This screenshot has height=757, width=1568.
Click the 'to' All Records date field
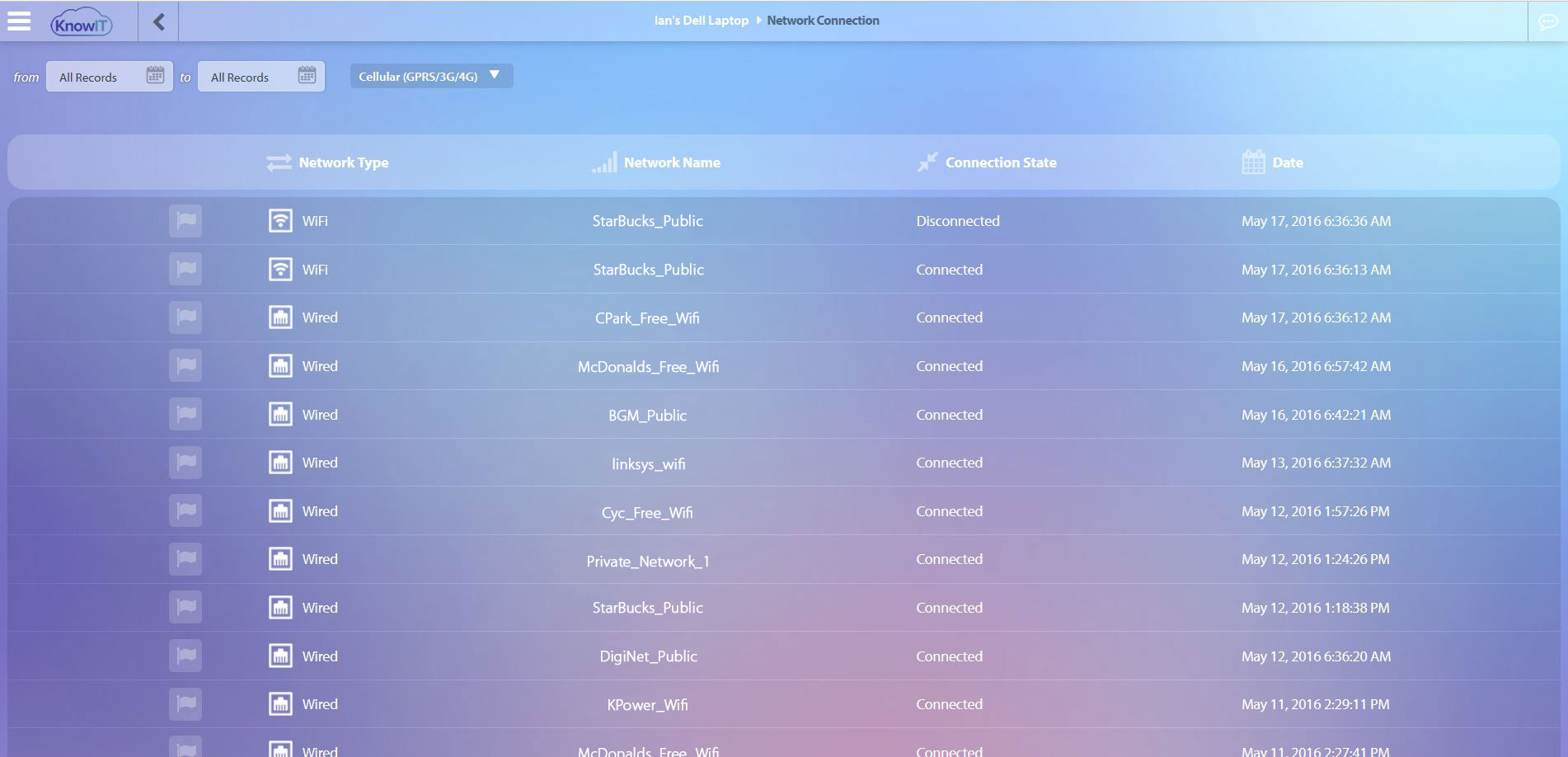coord(261,77)
